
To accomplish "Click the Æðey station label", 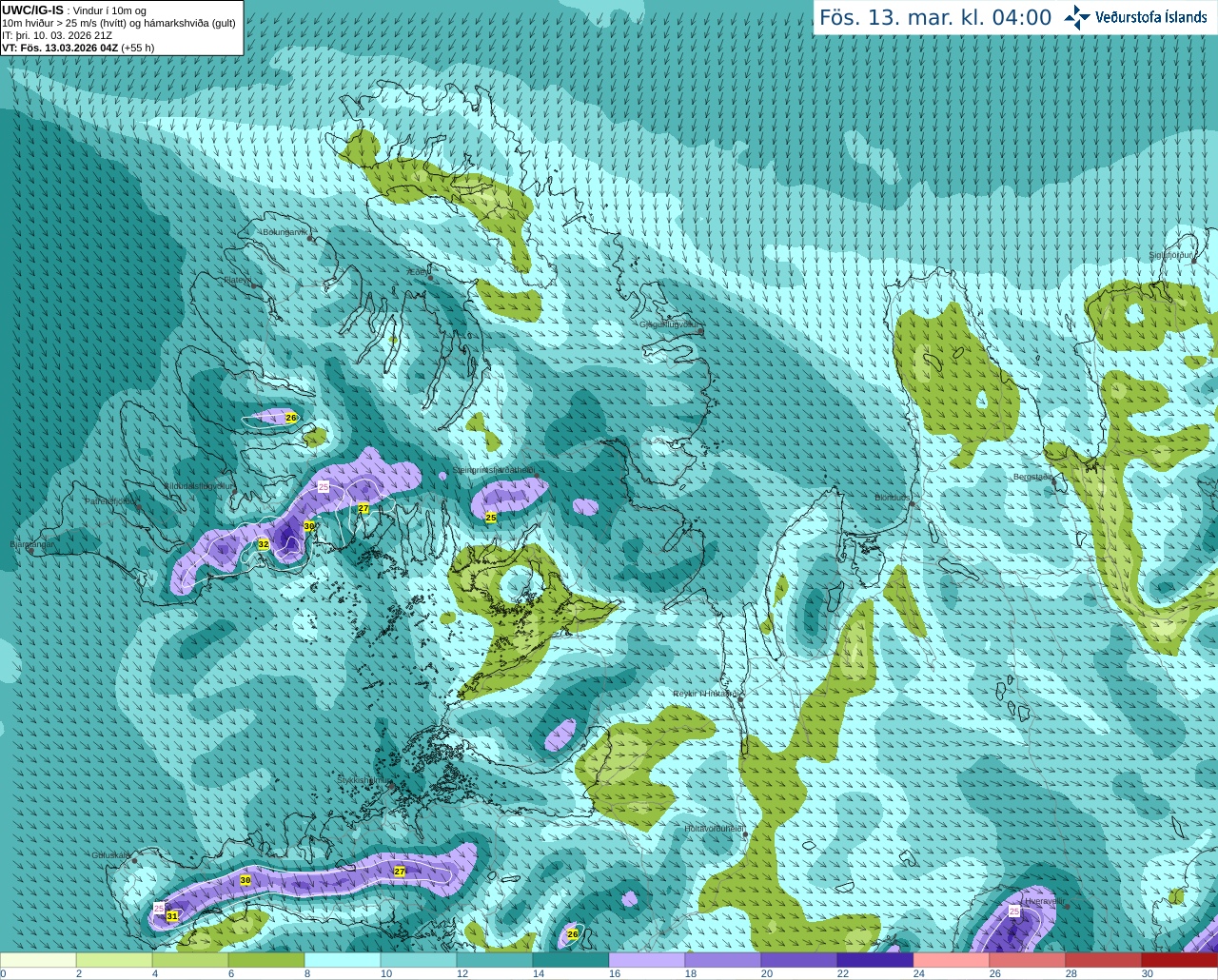I will tap(417, 272).
